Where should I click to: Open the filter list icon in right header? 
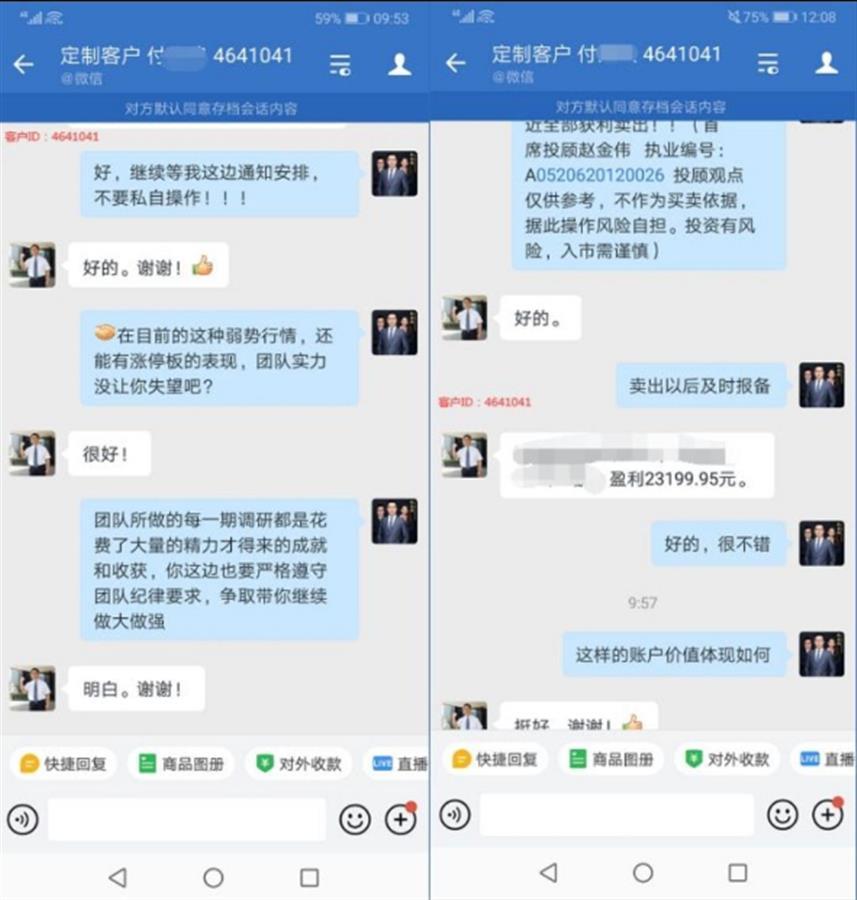click(x=768, y=63)
